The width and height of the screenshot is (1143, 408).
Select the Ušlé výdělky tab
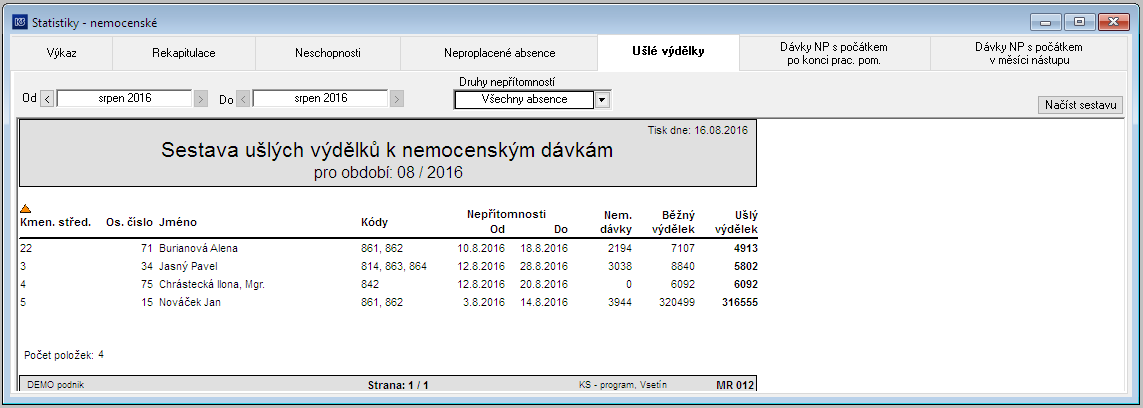[x=668, y=52]
